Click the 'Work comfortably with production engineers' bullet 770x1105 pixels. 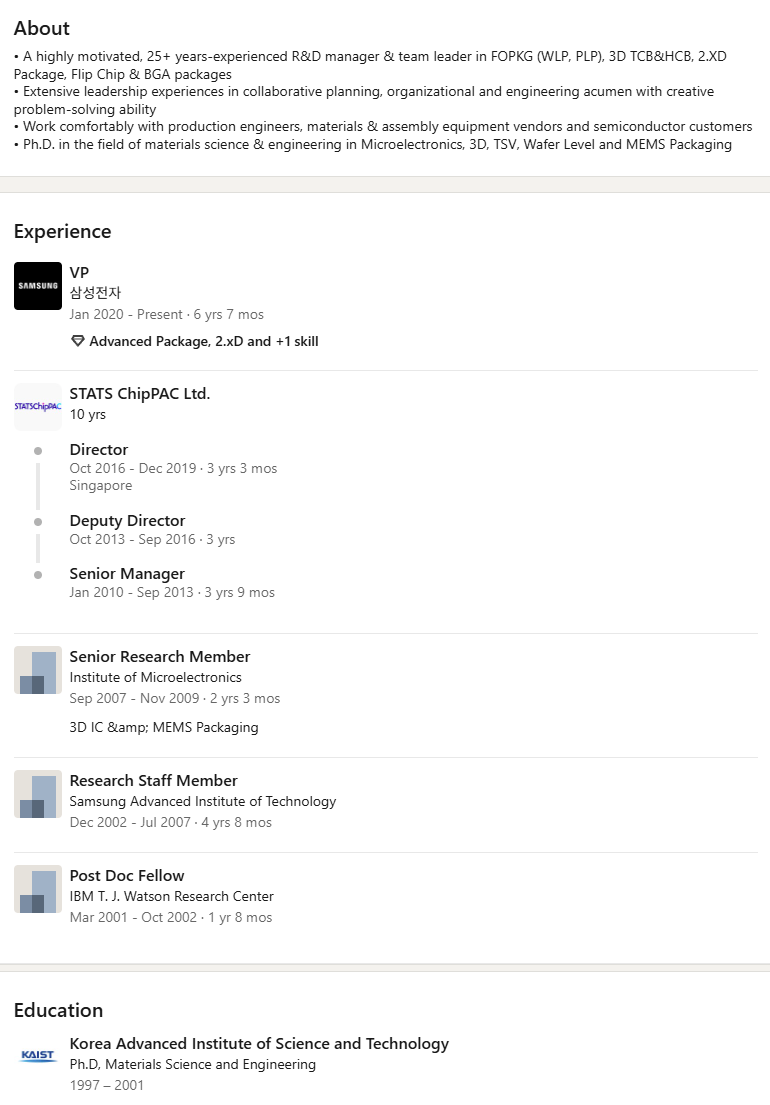(383, 127)
